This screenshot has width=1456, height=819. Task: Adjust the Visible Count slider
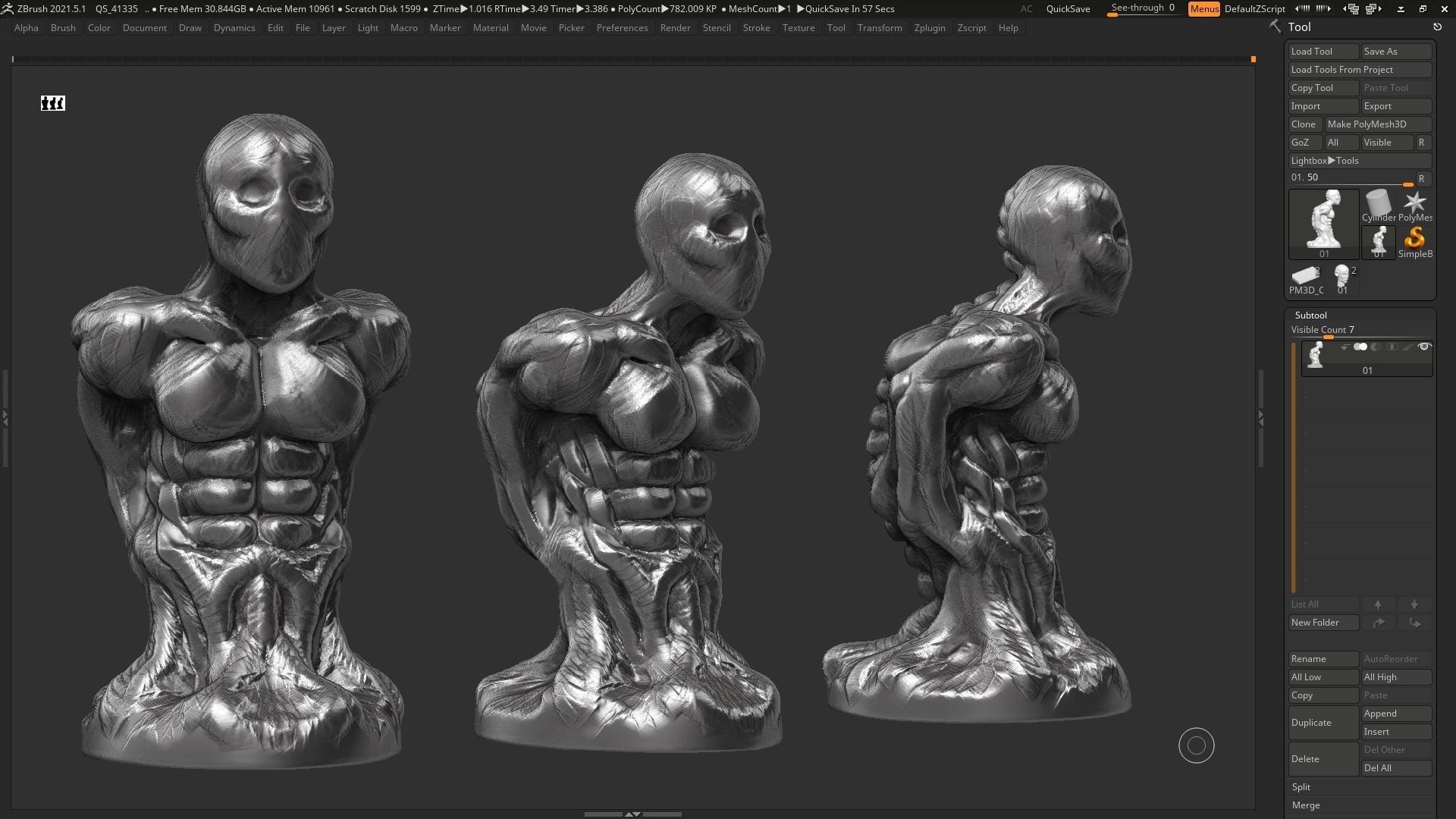tap(1360, 331)
